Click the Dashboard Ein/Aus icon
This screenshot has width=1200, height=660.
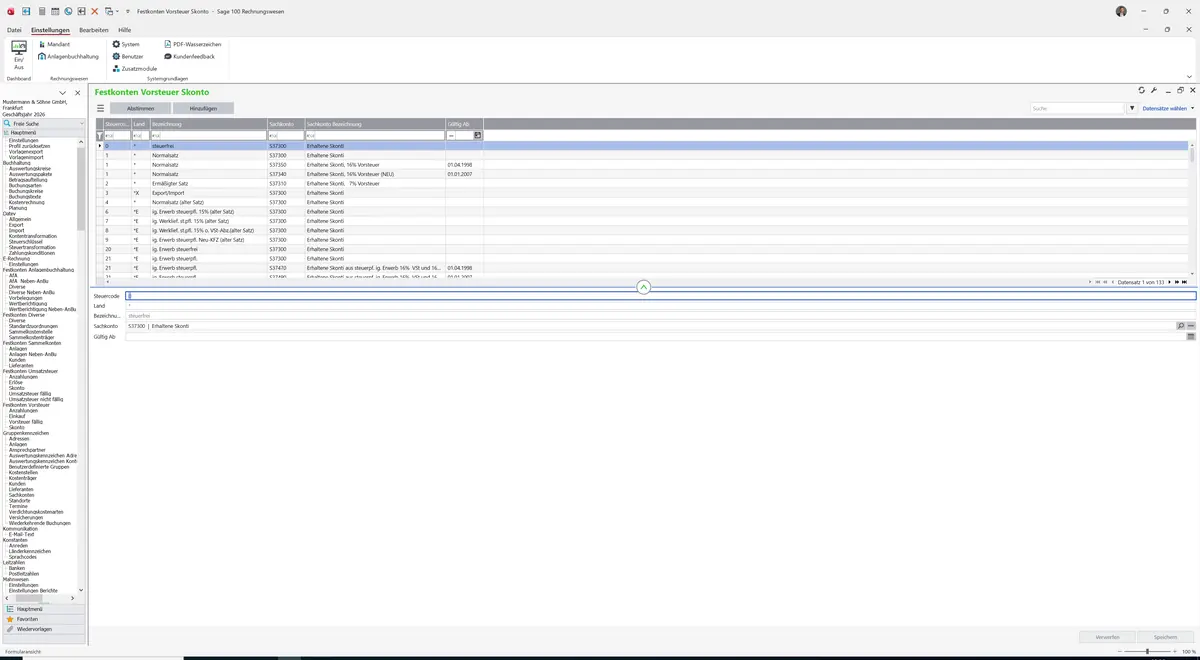(18, 55)
